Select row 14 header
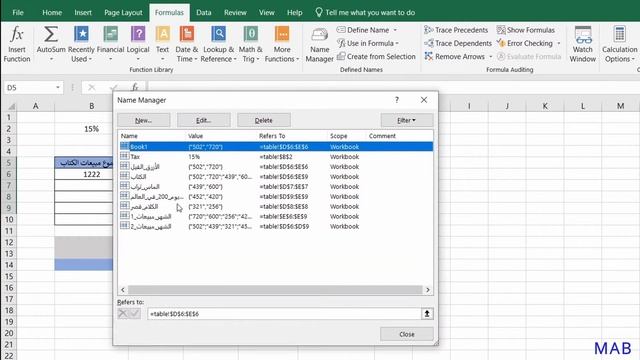Screen dimensions: 640x360 [9, 265]
